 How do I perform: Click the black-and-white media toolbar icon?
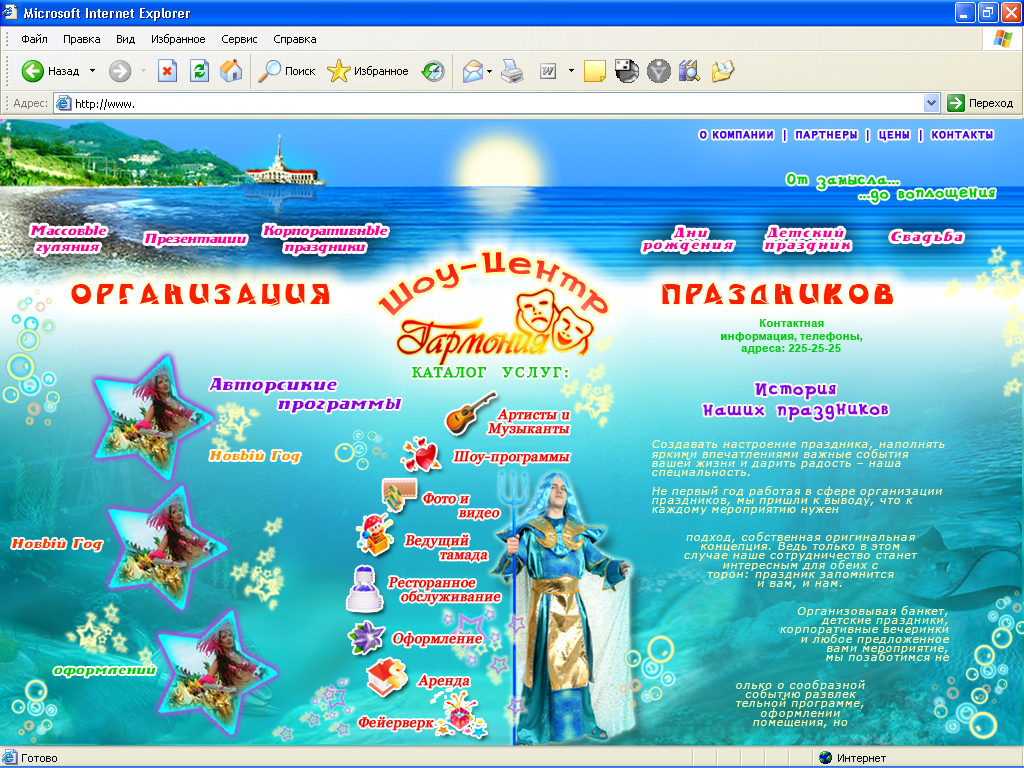click(626, 71)
